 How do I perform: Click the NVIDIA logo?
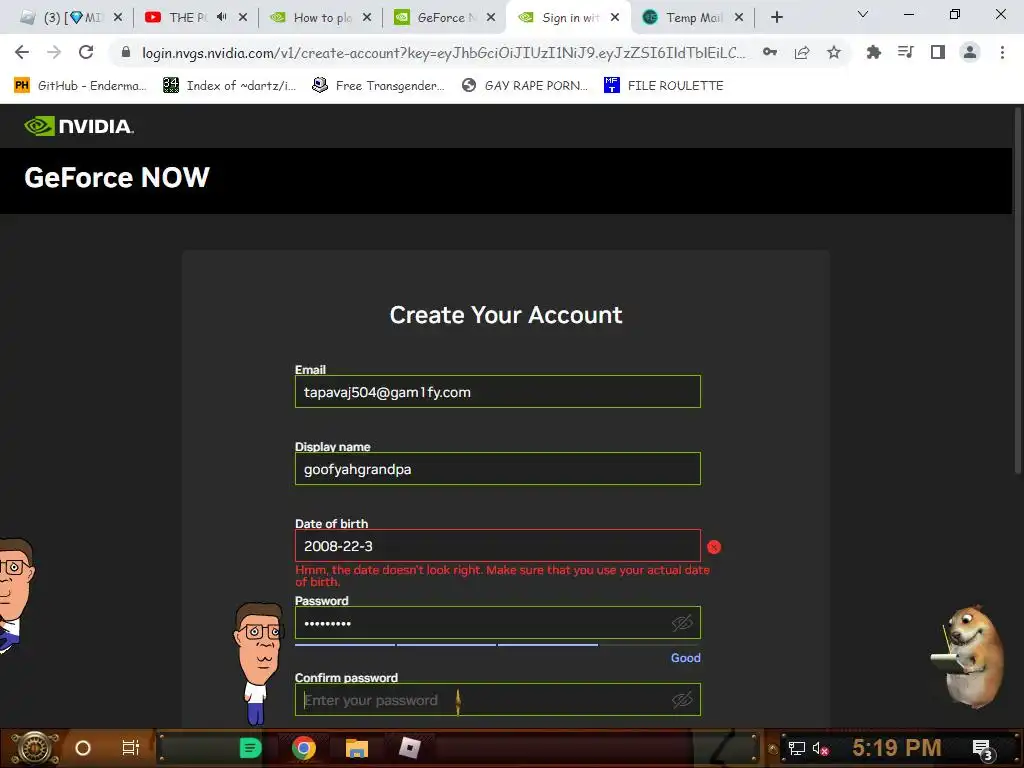point(79,125)
